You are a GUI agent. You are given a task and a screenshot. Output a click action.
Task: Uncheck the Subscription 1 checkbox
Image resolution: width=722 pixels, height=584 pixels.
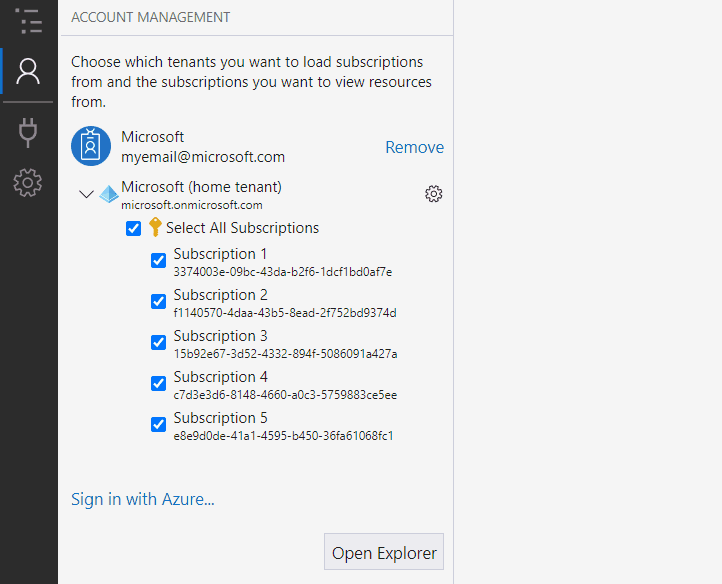[x=158, y=261]
